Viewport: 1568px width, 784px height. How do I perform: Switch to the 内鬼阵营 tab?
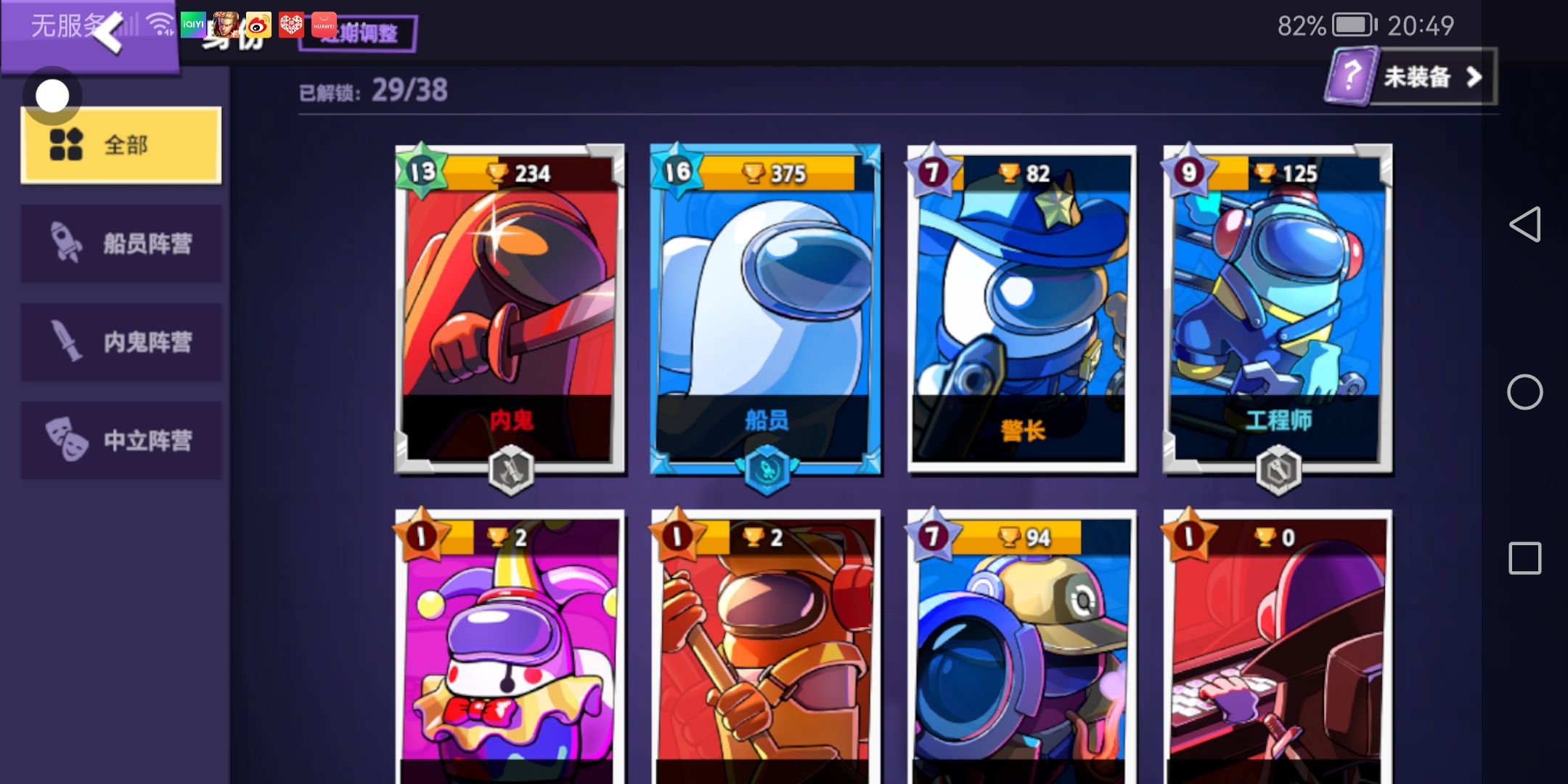click(x=121, y=342)
